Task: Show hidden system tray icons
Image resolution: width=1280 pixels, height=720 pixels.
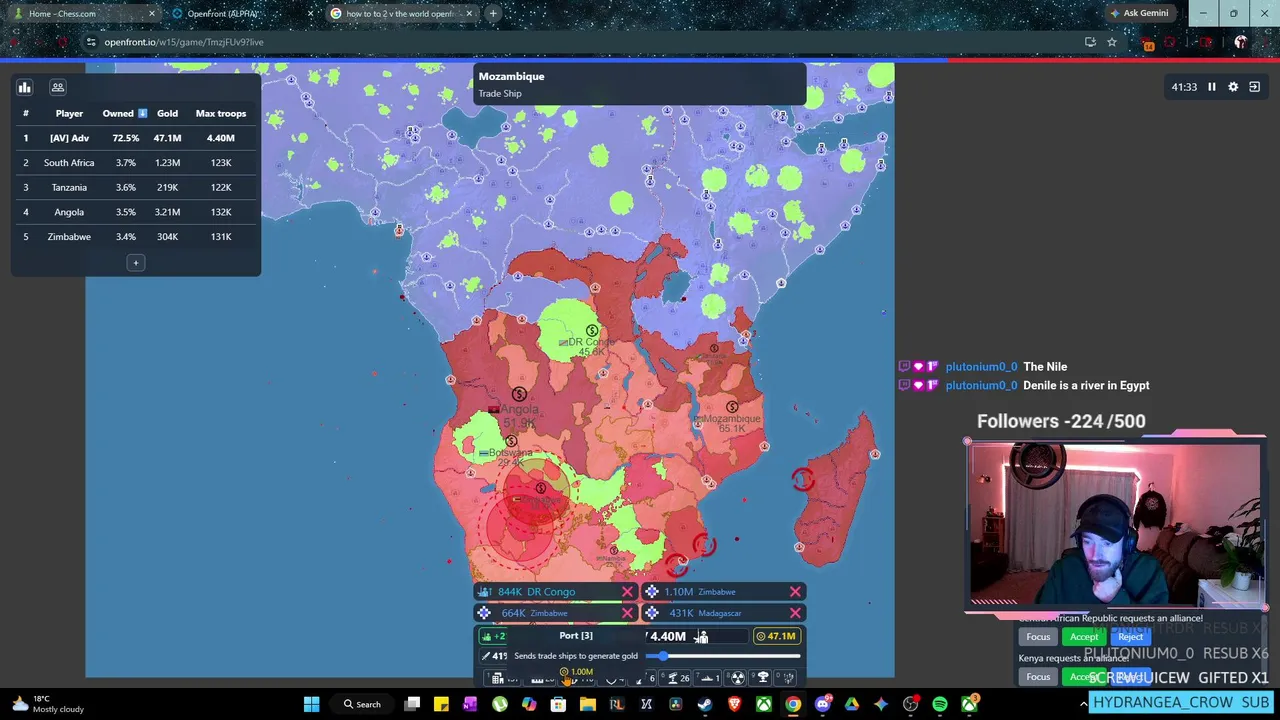Action: click(1083, 705)
